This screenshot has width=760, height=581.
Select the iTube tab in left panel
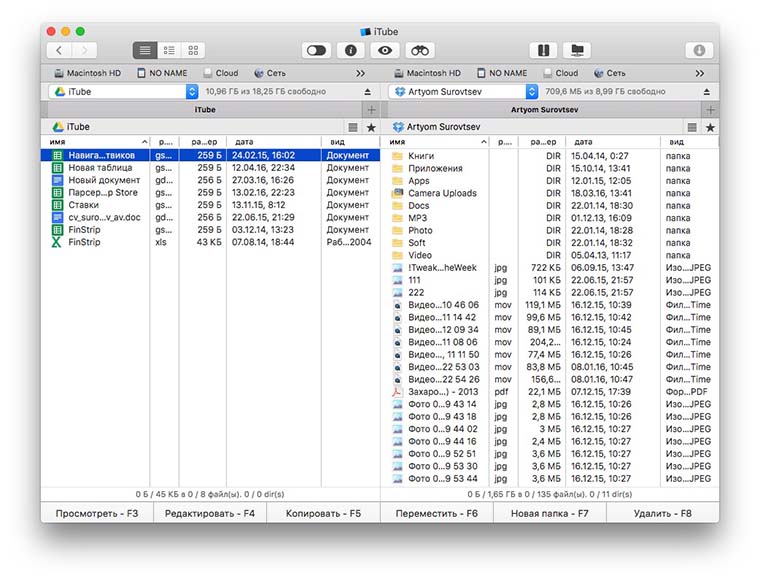coord(205,110)
